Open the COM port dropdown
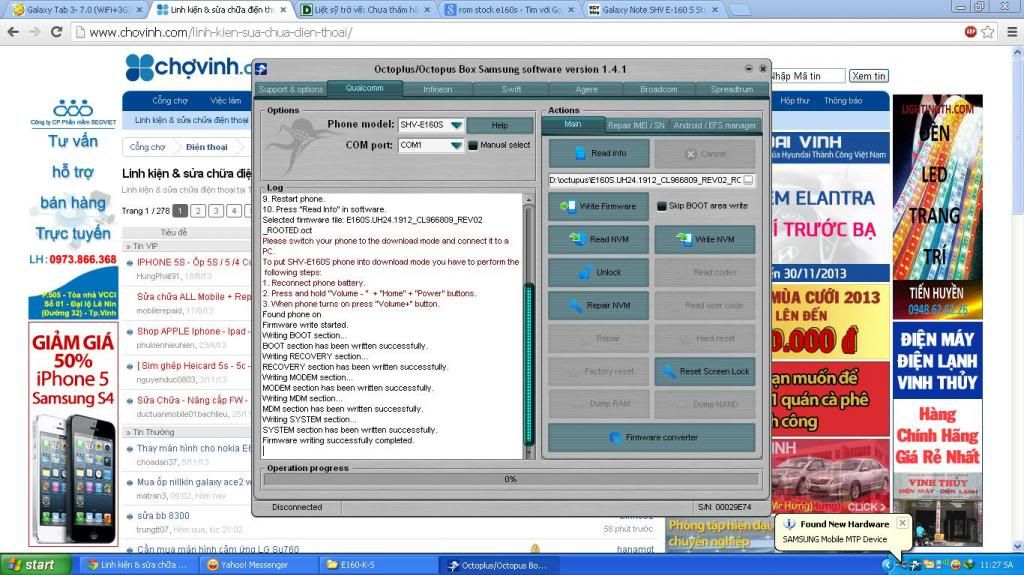Image resolution: width=1024 pixels, height=575 pixels. pyautogui.click(x=456, y=145)
